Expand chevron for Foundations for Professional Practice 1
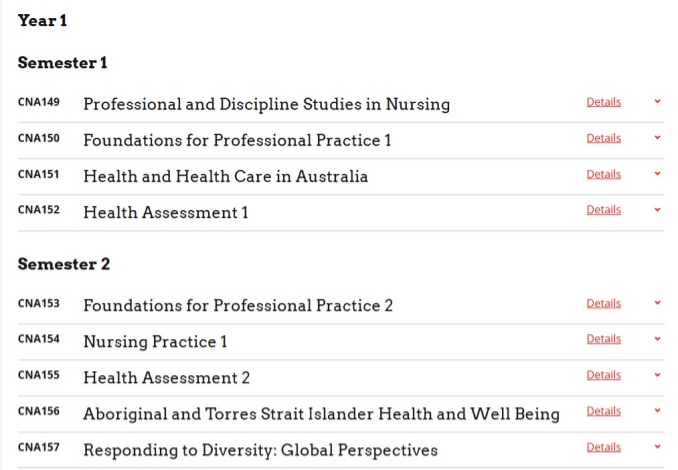The image size is (678, 470). (657, 138)
